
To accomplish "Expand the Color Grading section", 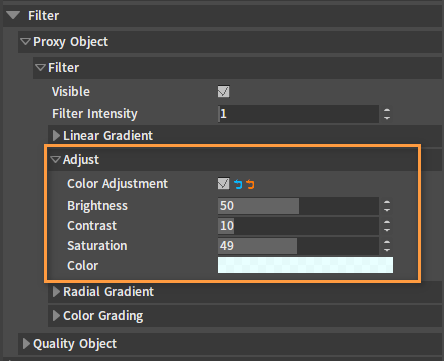I will coord(56,315).
